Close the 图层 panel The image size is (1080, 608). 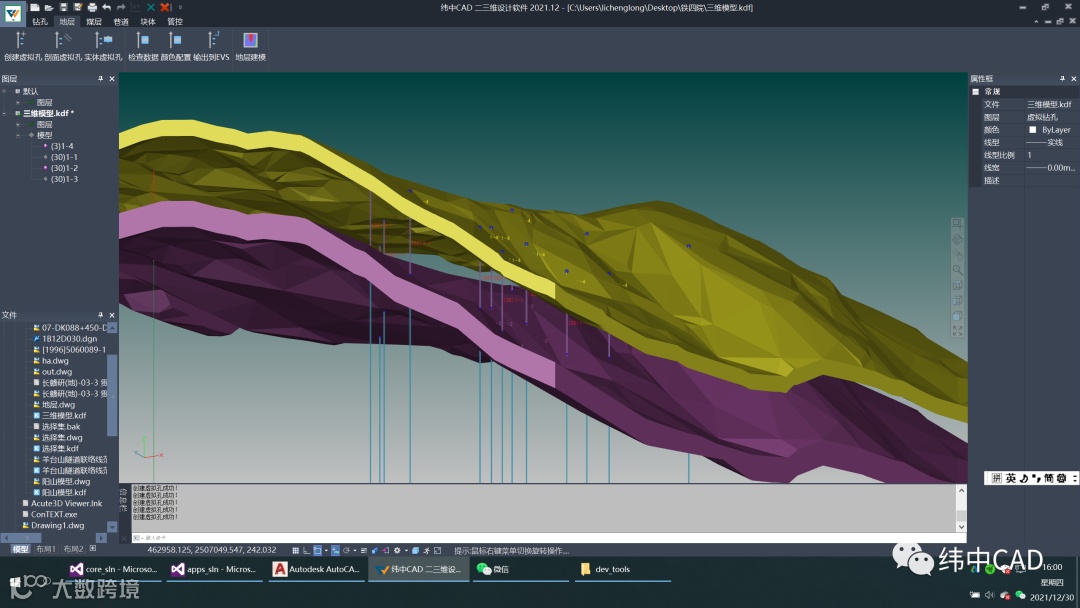(x=112, y=78)
